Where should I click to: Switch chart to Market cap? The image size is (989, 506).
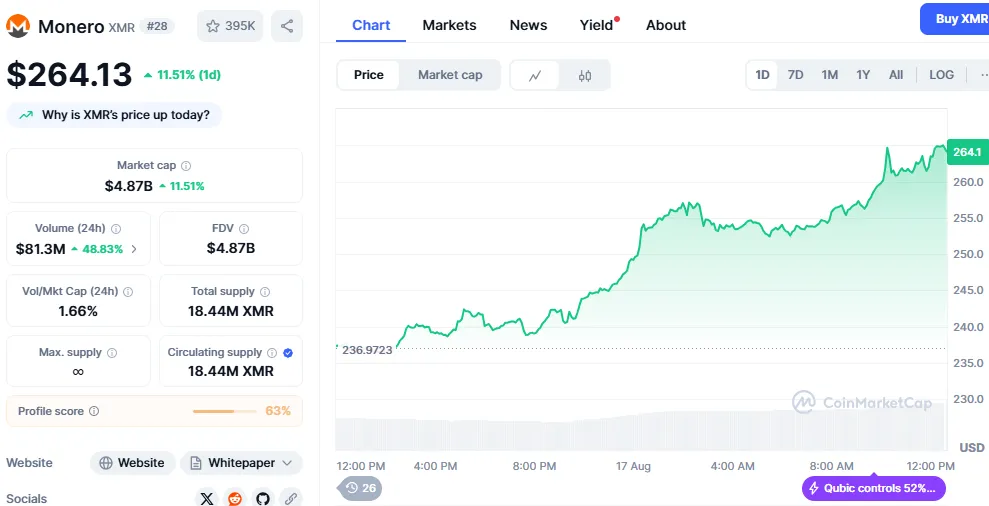click(450, 75)
